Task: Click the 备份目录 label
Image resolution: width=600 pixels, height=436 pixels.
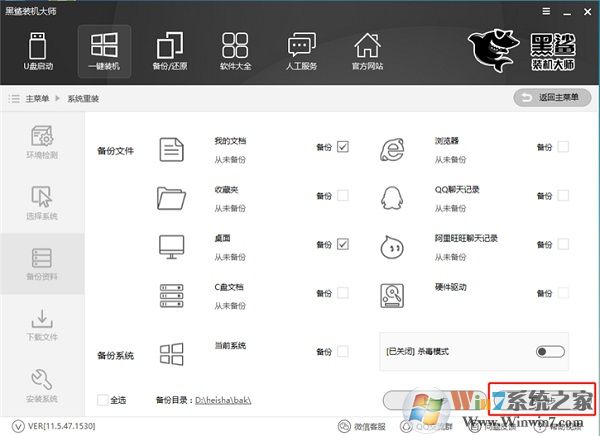Action: [x=173, y=400]
